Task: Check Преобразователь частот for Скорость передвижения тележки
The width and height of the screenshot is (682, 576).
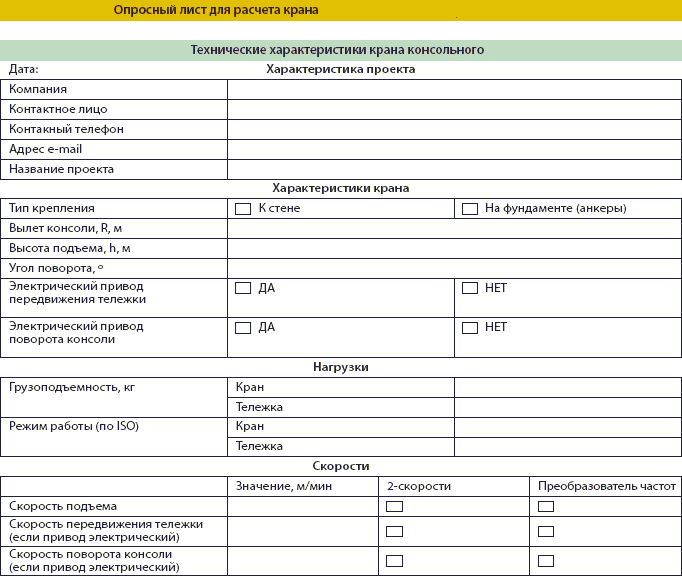Action: point(546,531)
